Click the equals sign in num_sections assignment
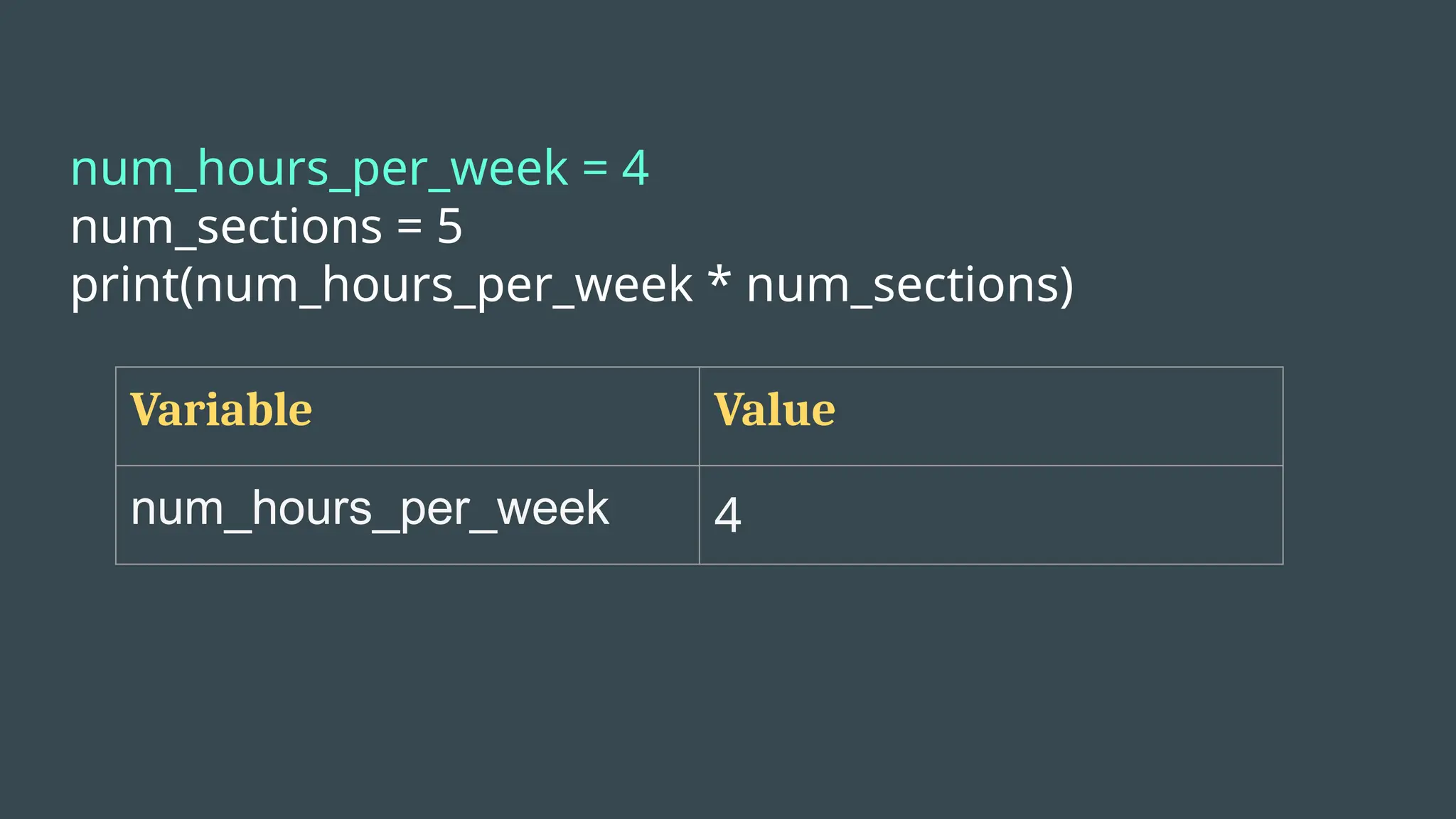The image size is (1456, 819). 409,227
